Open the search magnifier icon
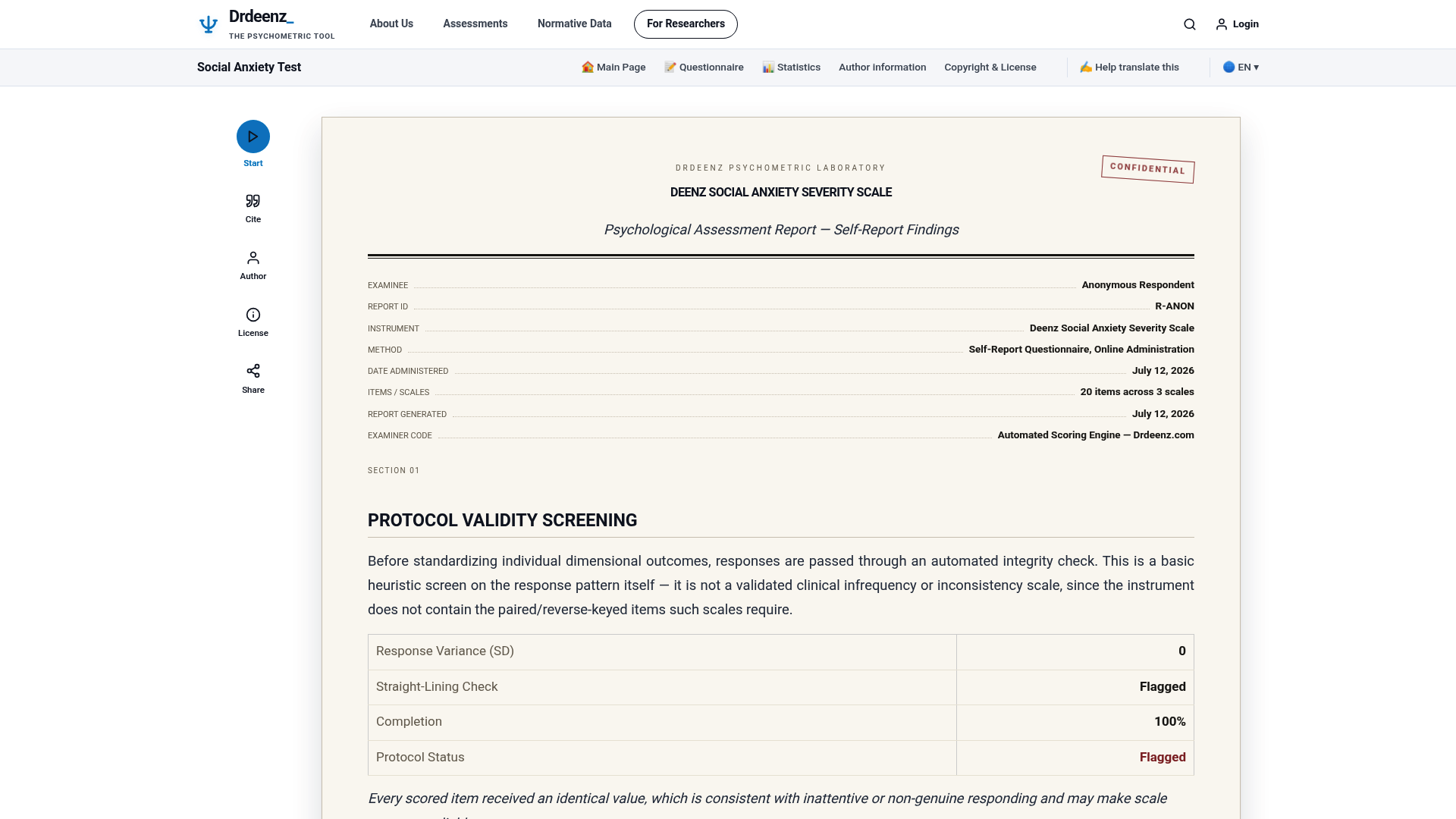Image resolution: width=1456 pixels, height=819 pixels. (x=1190, y=24)
